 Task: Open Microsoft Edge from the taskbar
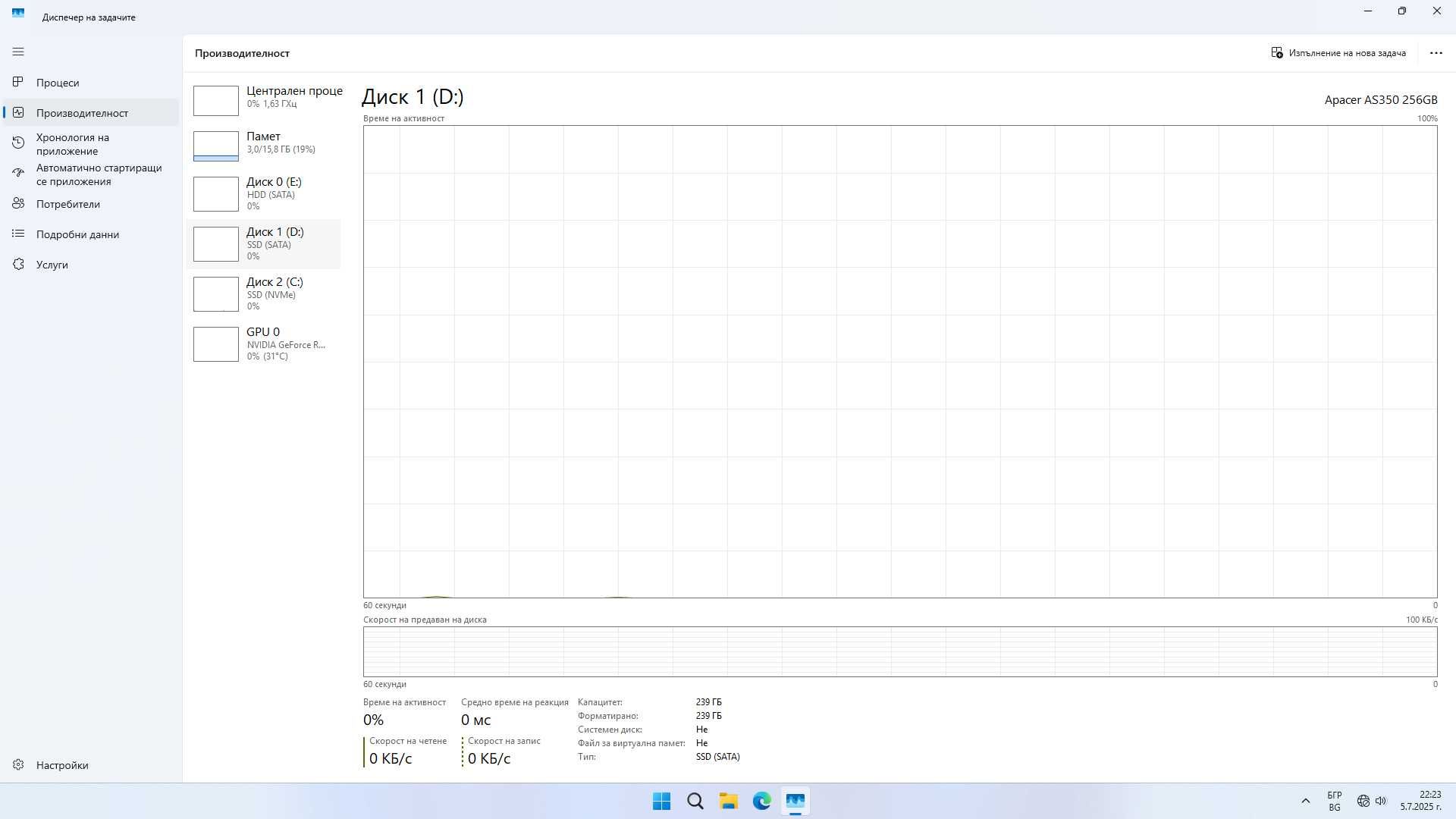pos(761,801)
